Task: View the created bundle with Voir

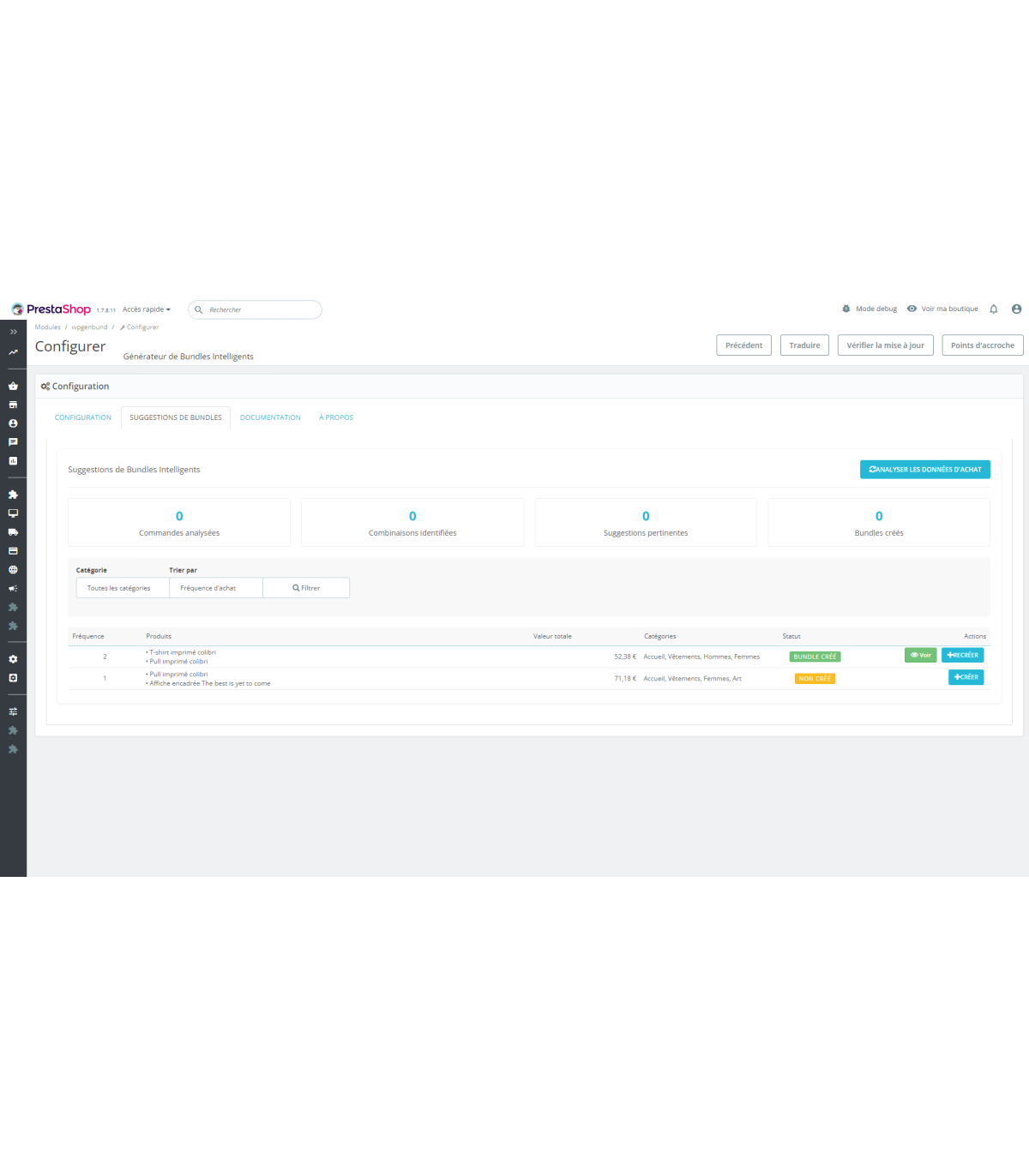Action: pos(920,655)
